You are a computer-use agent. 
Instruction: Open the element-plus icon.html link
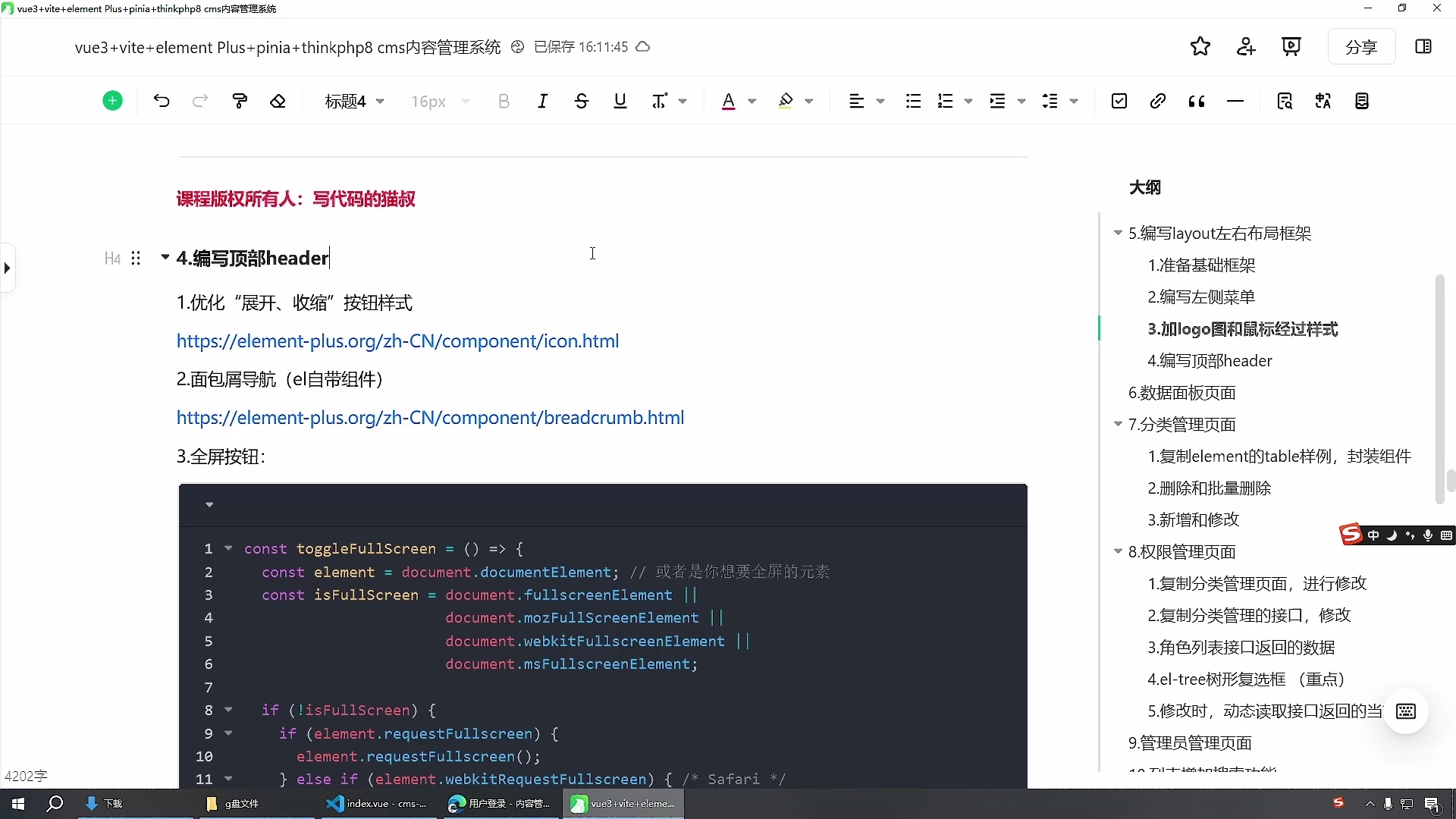tap(397, 341)
